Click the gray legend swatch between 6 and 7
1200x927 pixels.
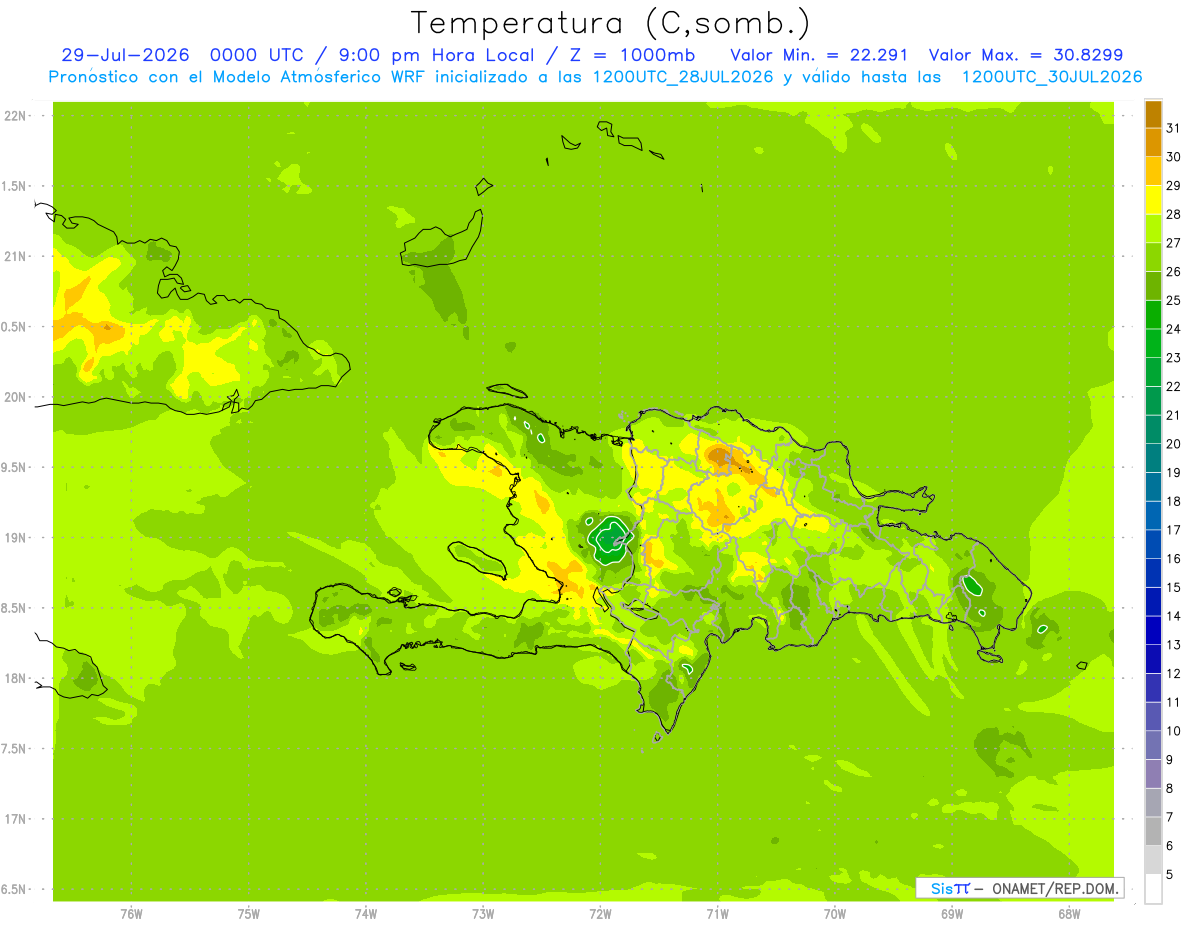[x=1153, y=832]
